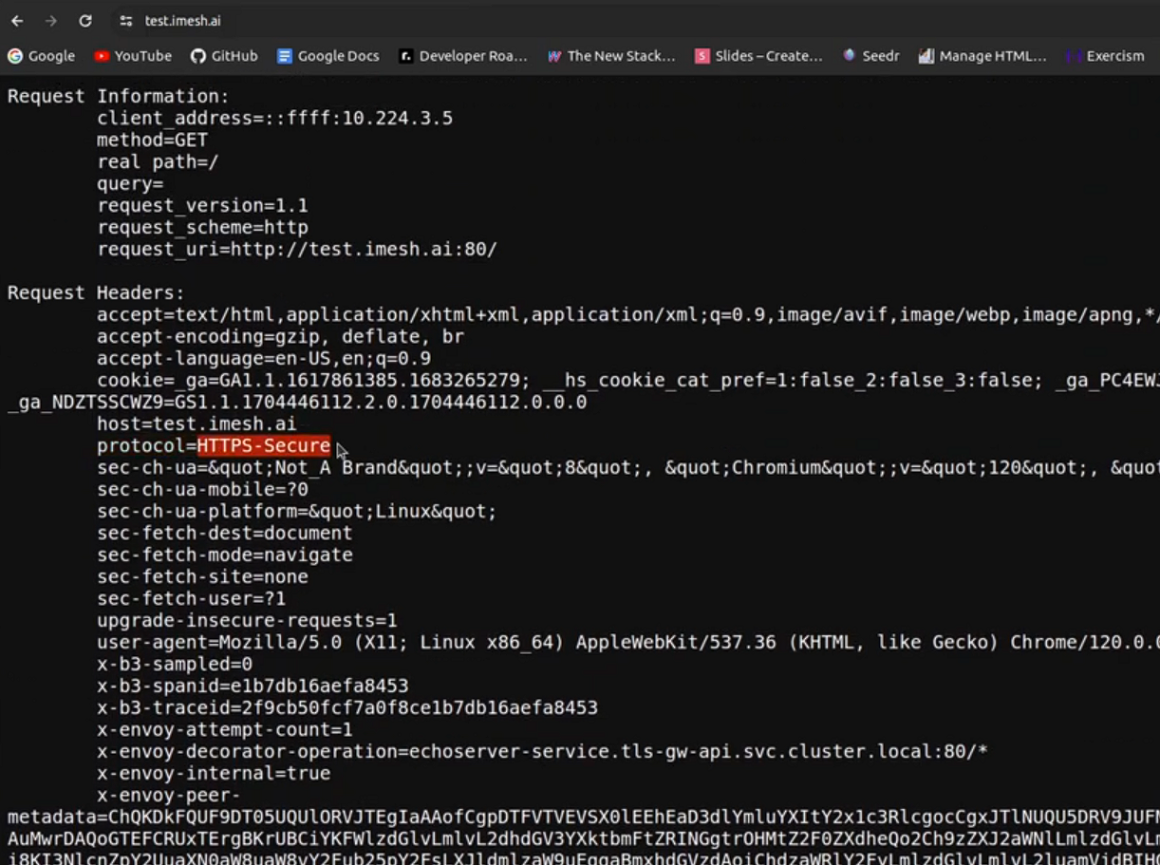The height and width of the screenshot is (865, 1160).
Task: Click the highlighted HTTPS-Secure text
Action: click(x=263, y=445)
